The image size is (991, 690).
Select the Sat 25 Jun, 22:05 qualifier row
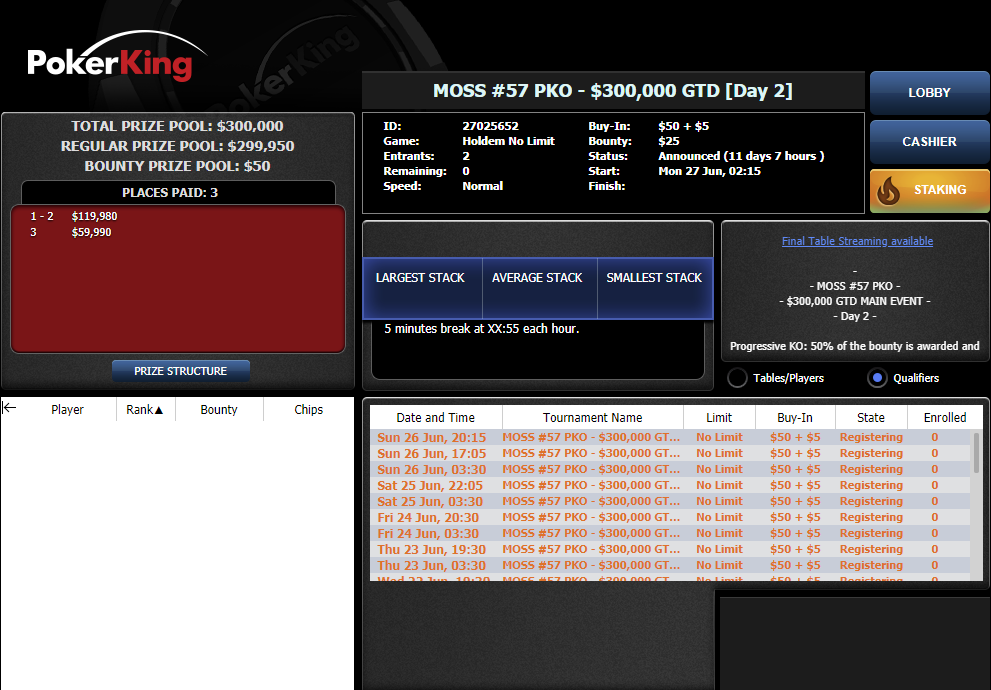click(x=671, y=485)
